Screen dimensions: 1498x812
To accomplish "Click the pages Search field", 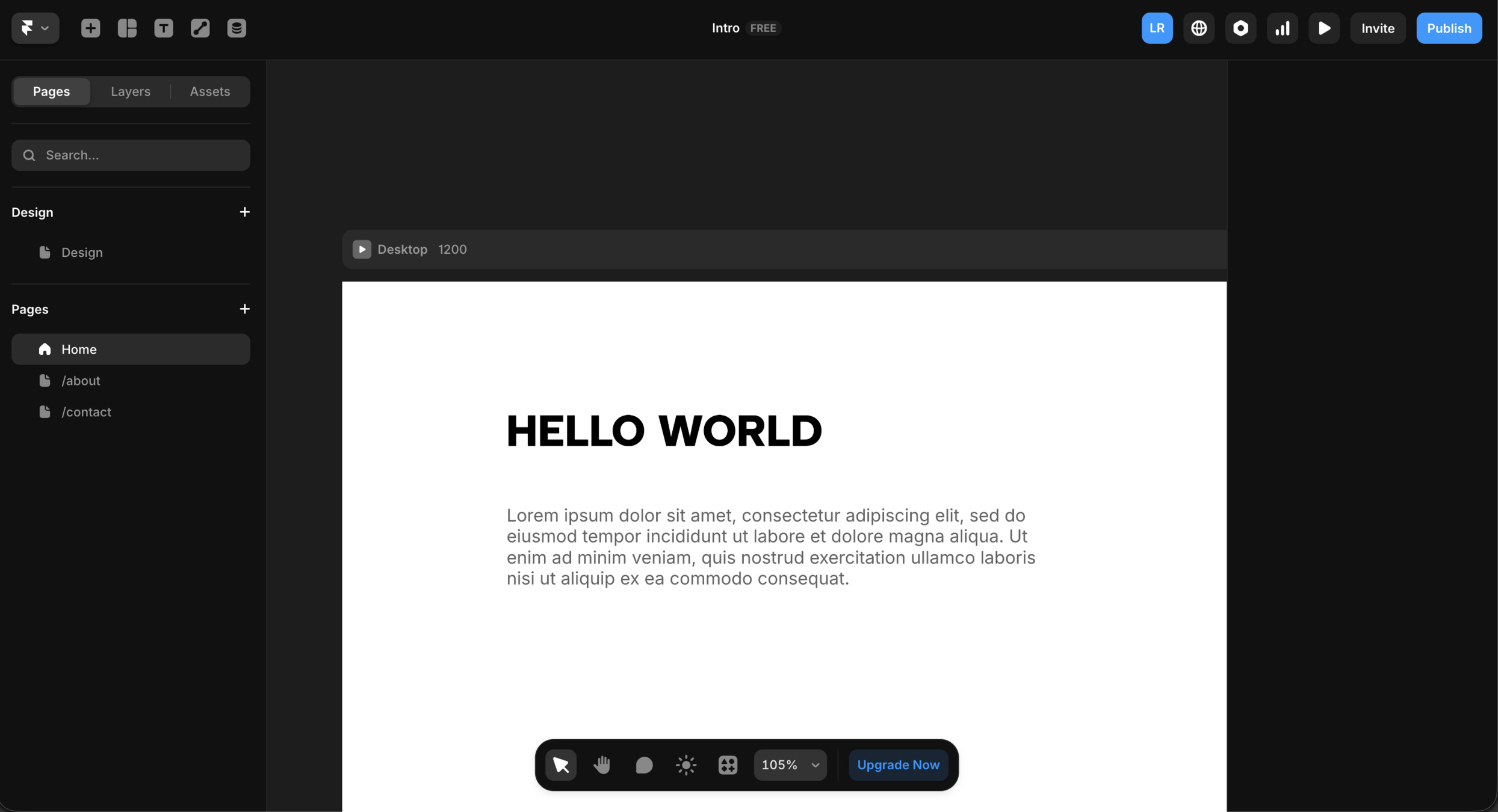I will coord(131,155).
